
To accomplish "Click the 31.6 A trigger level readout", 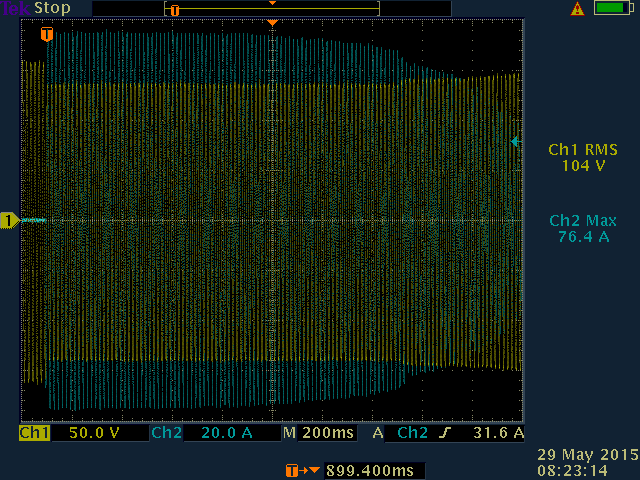I will [x=498, y=433].
